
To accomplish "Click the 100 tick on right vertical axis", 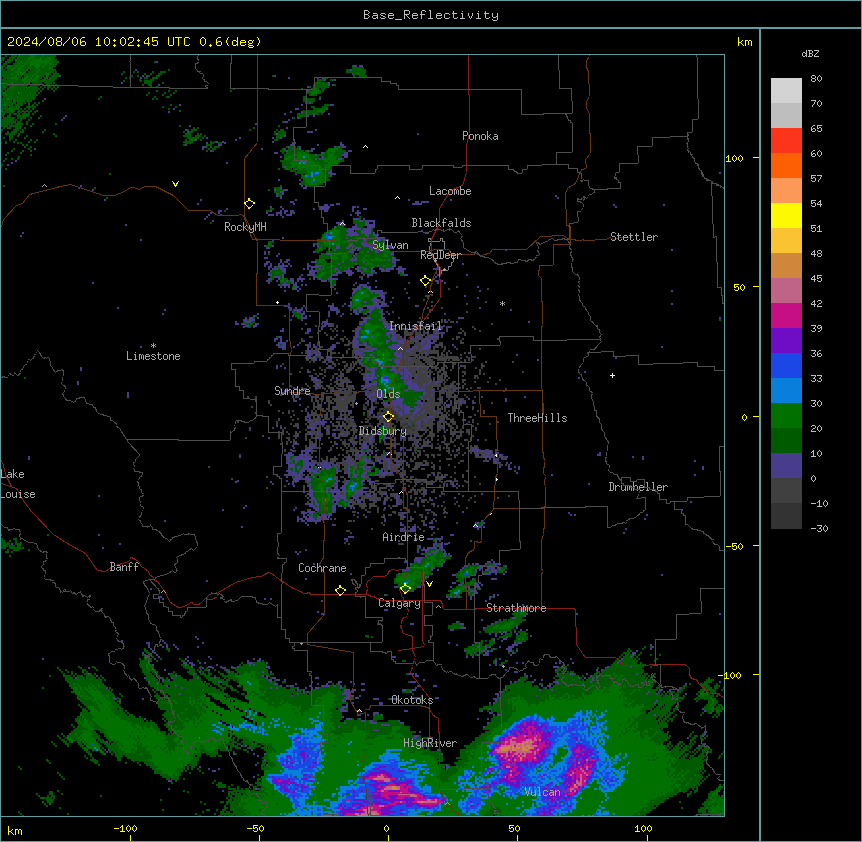I will pyautogui.click(x=734, y=158).
